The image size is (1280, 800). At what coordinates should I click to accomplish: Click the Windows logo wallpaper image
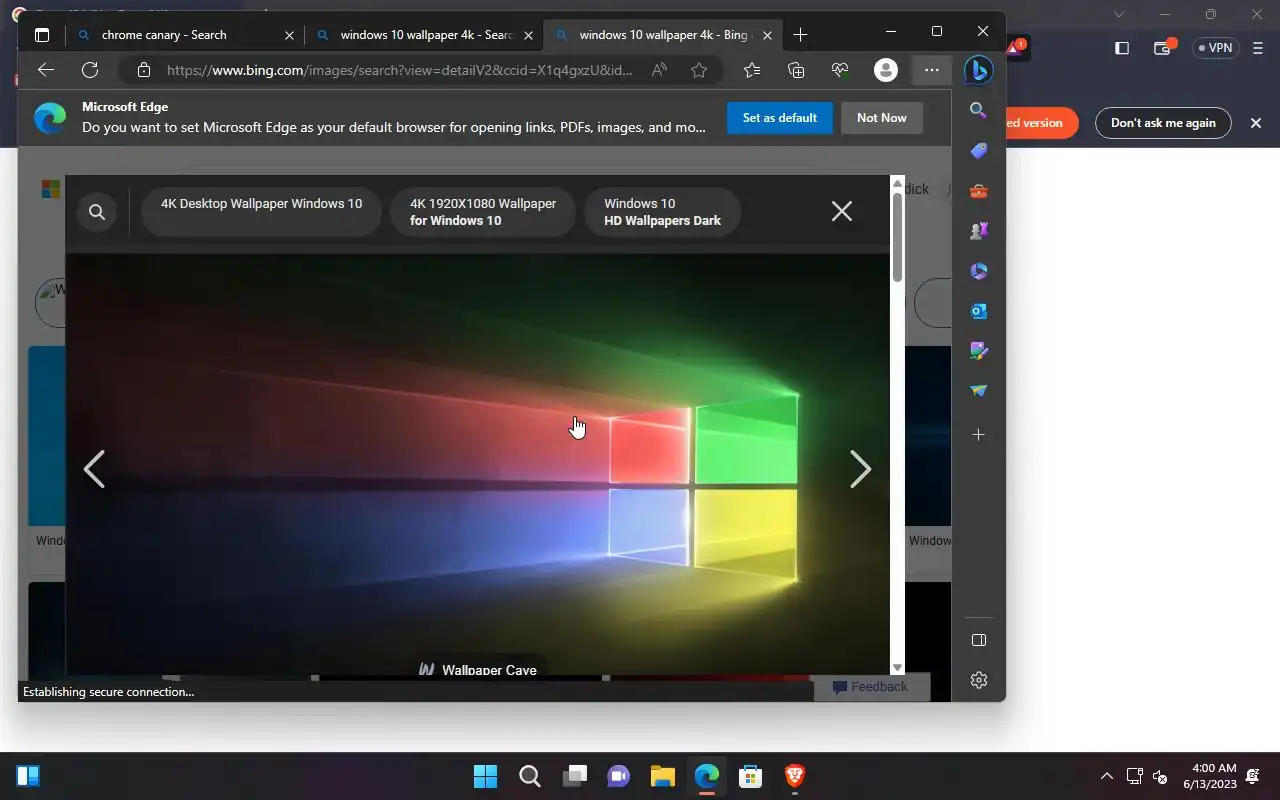(478, 465)
